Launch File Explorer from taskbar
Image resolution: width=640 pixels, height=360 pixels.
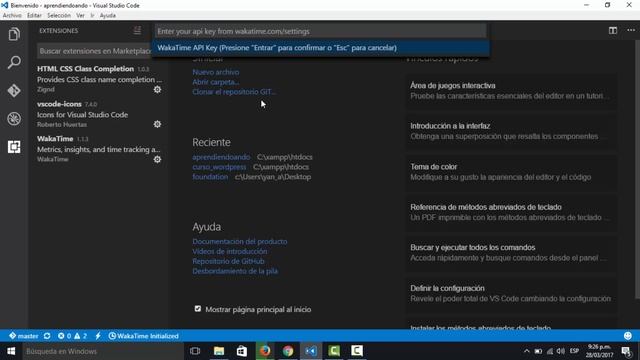(219, 351)
